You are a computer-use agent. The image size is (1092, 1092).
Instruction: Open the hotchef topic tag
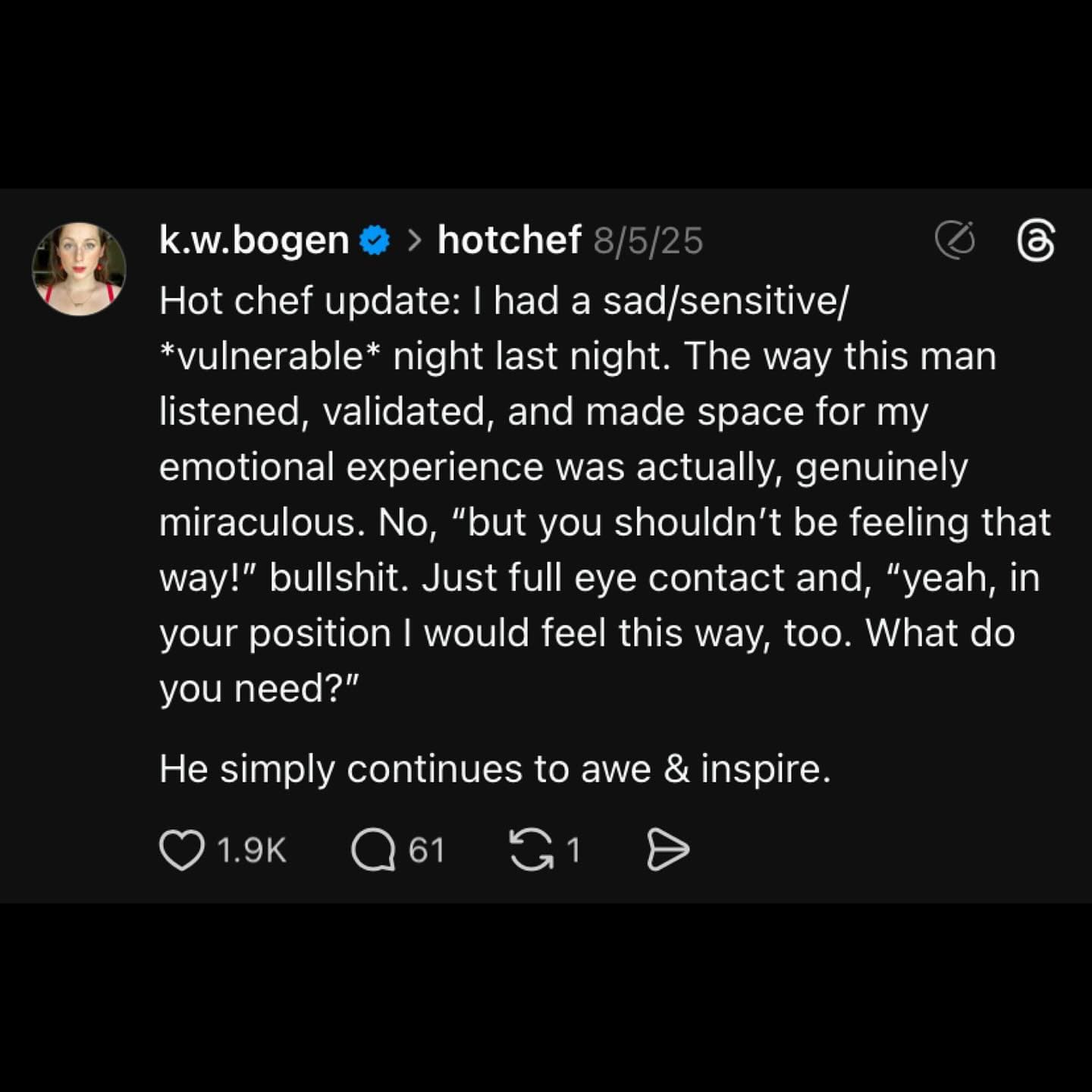(x=510, y=240)
